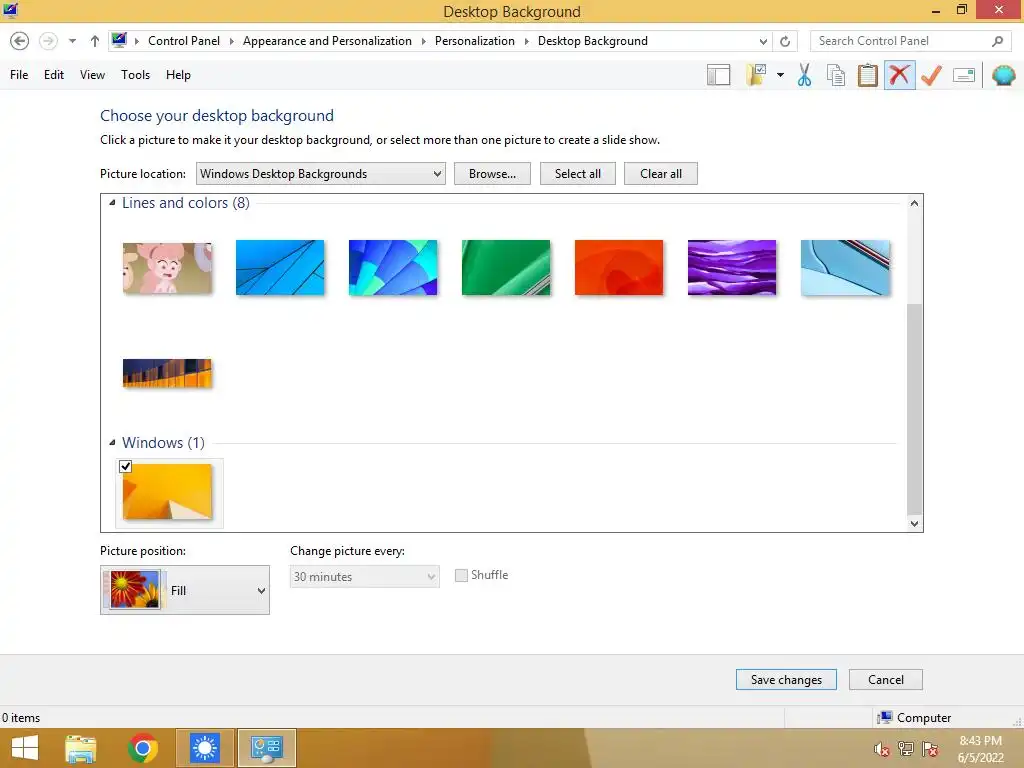1024x768 pixels.
Task: Click the Select all button
Action: tap(578, 174)
